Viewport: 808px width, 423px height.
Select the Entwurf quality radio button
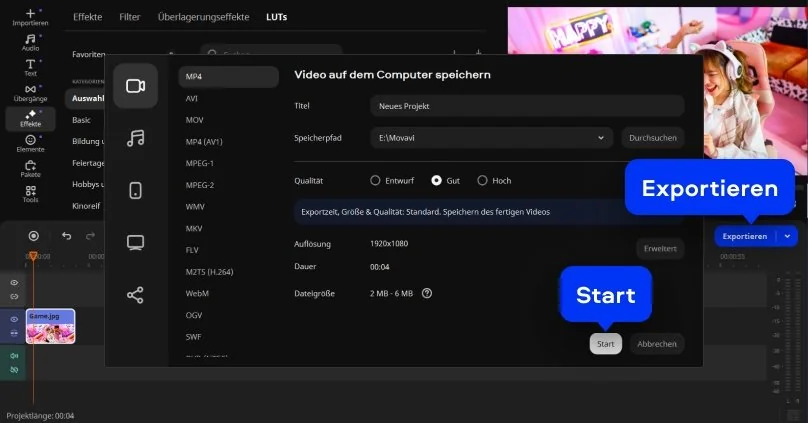[376, 181]
